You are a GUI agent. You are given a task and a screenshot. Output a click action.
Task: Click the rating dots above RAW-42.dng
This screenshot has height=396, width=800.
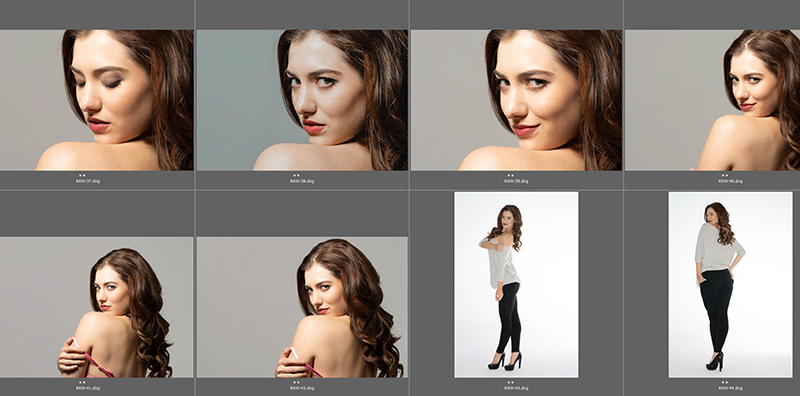pyautogui.click(x=296, y=383)
